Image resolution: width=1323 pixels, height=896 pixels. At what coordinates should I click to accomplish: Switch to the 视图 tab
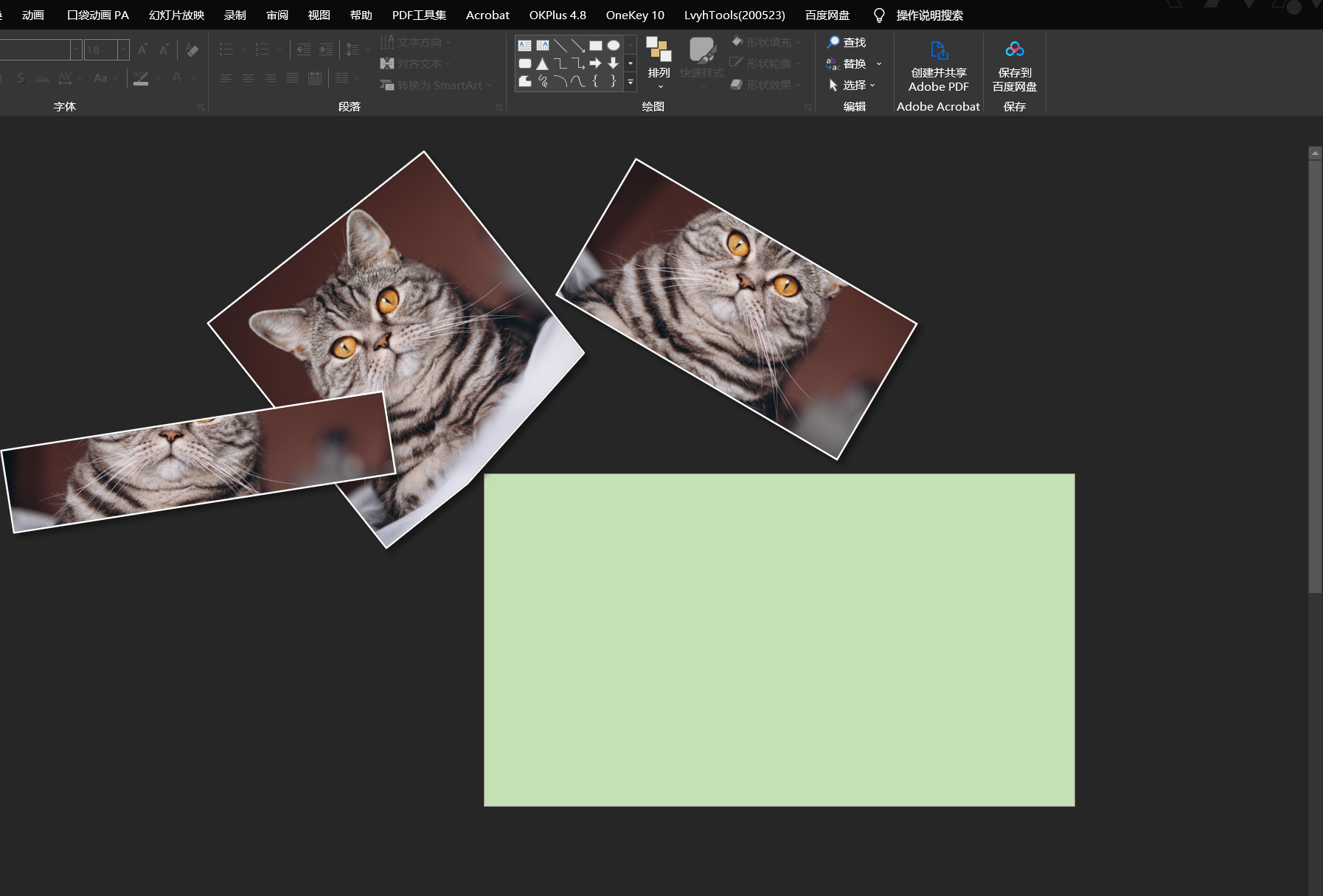tap(319, 15)
